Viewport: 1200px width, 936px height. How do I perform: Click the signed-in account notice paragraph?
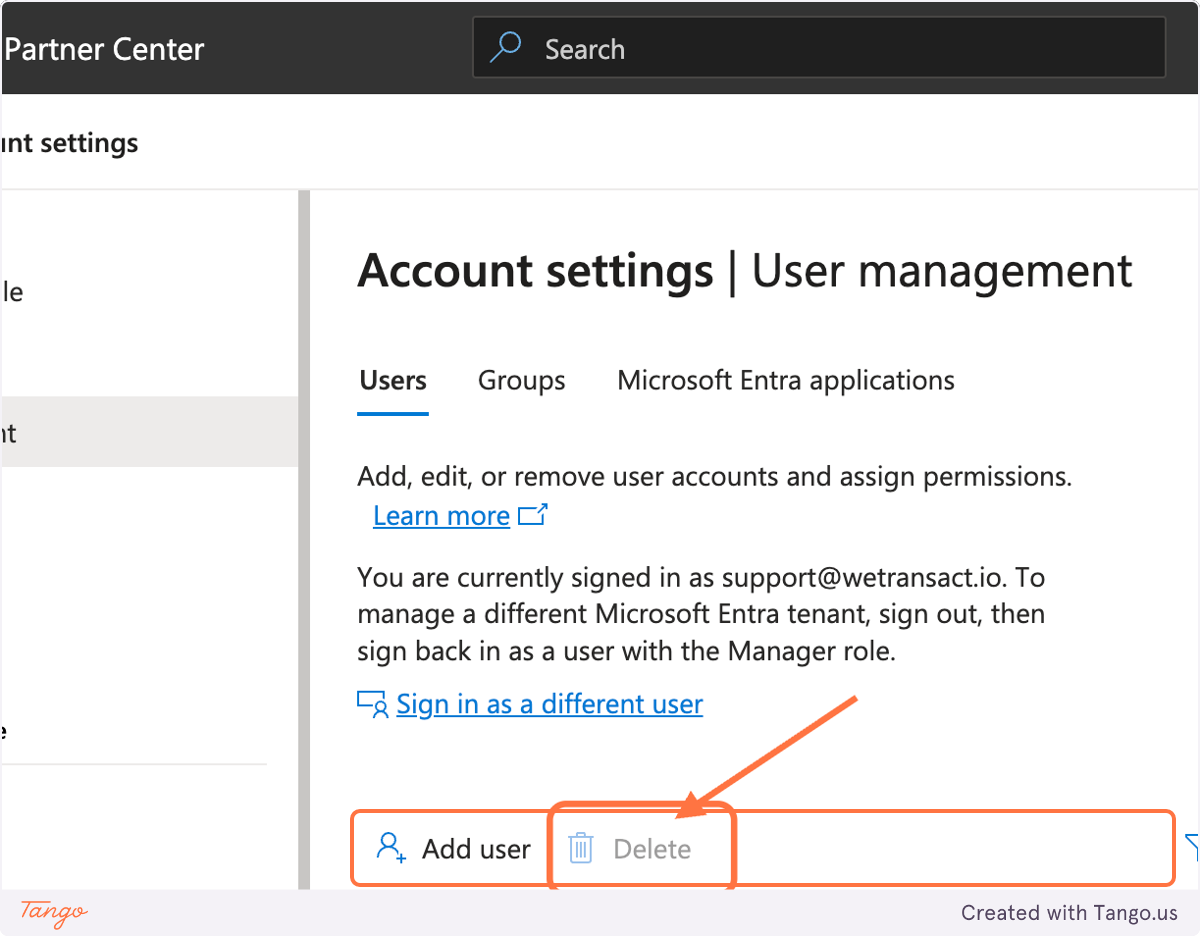[x=701, y=615]
